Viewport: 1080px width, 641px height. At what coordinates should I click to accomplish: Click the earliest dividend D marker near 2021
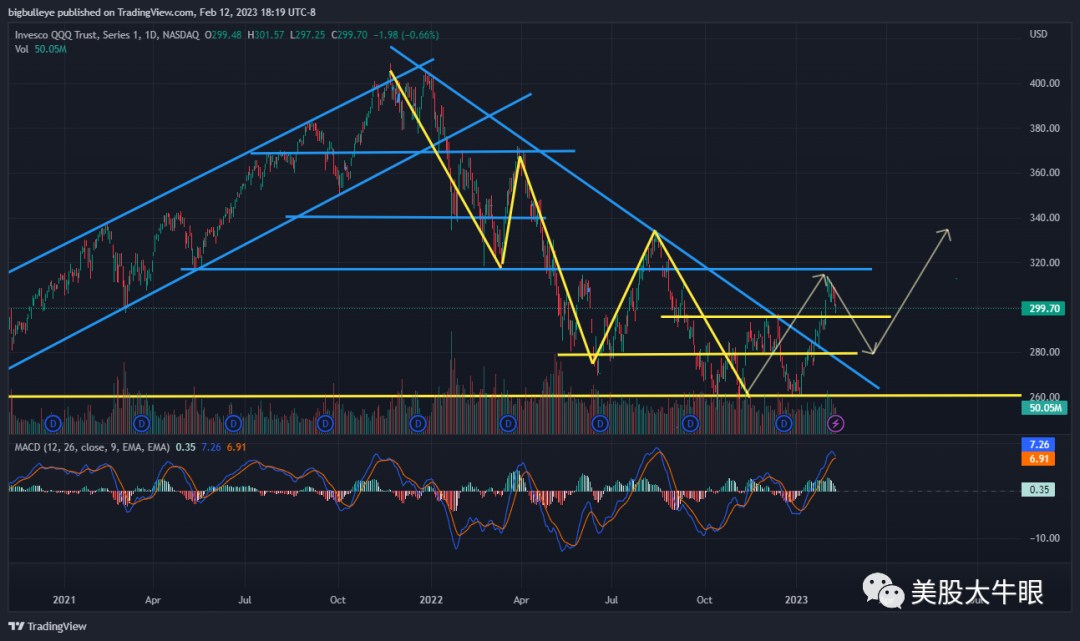click(52, 423)
